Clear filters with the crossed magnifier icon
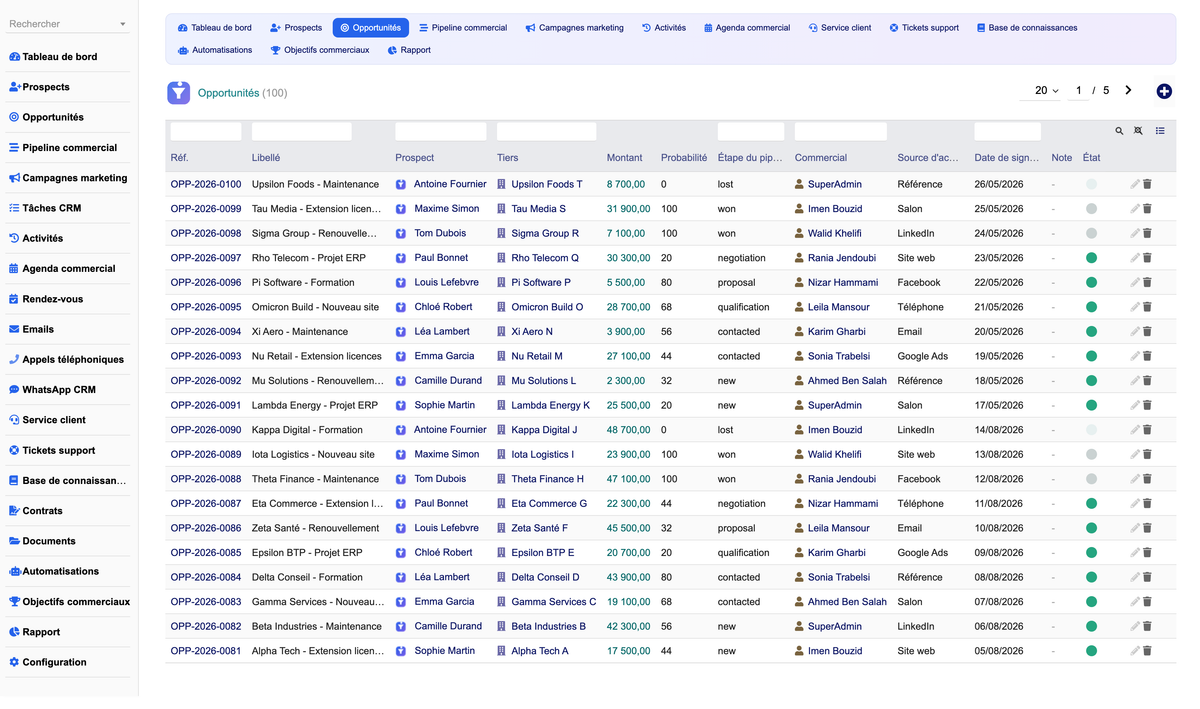1200x709 pixels. coord(1138,131)
